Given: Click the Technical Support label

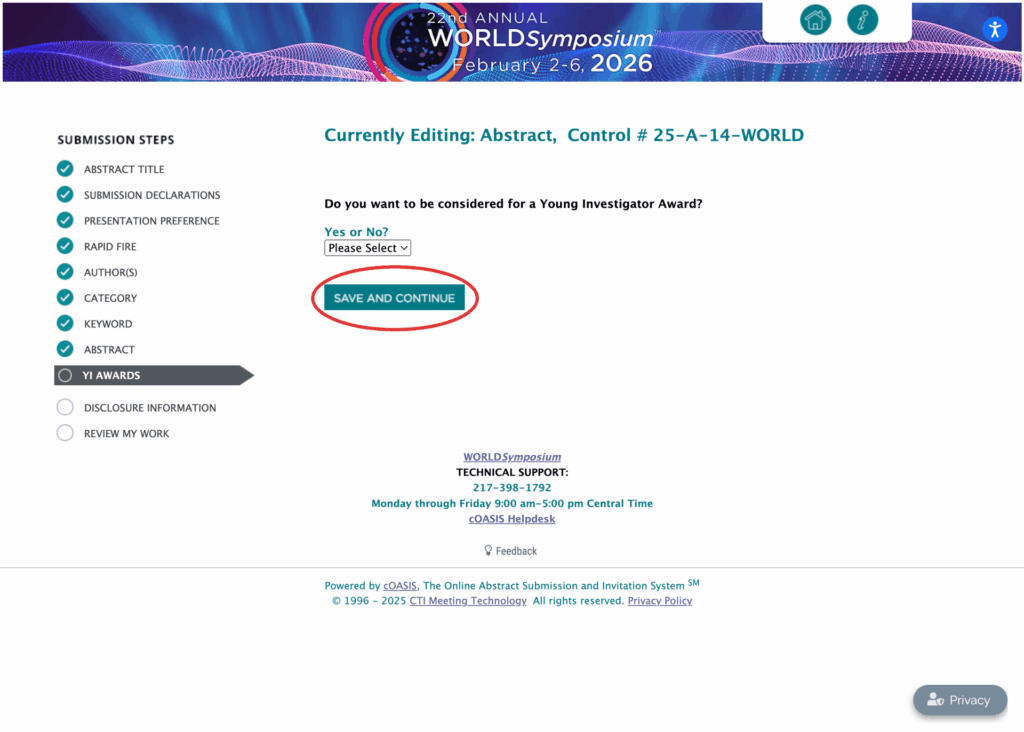Looking at the screenshot, I should (512, 472).
